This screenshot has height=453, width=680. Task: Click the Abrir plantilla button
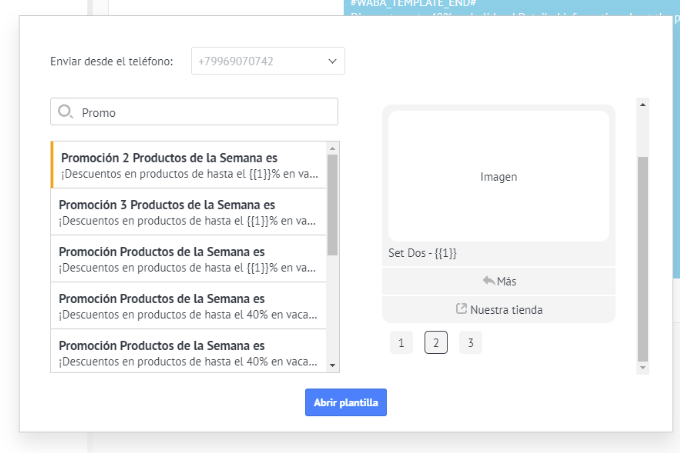[x=346, y=402]
